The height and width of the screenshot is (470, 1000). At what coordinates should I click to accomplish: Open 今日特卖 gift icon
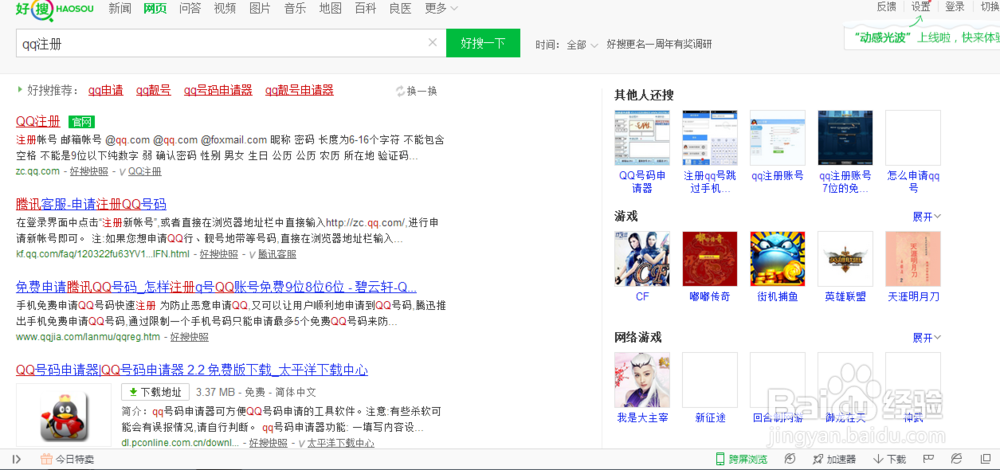tap(46, 459)
